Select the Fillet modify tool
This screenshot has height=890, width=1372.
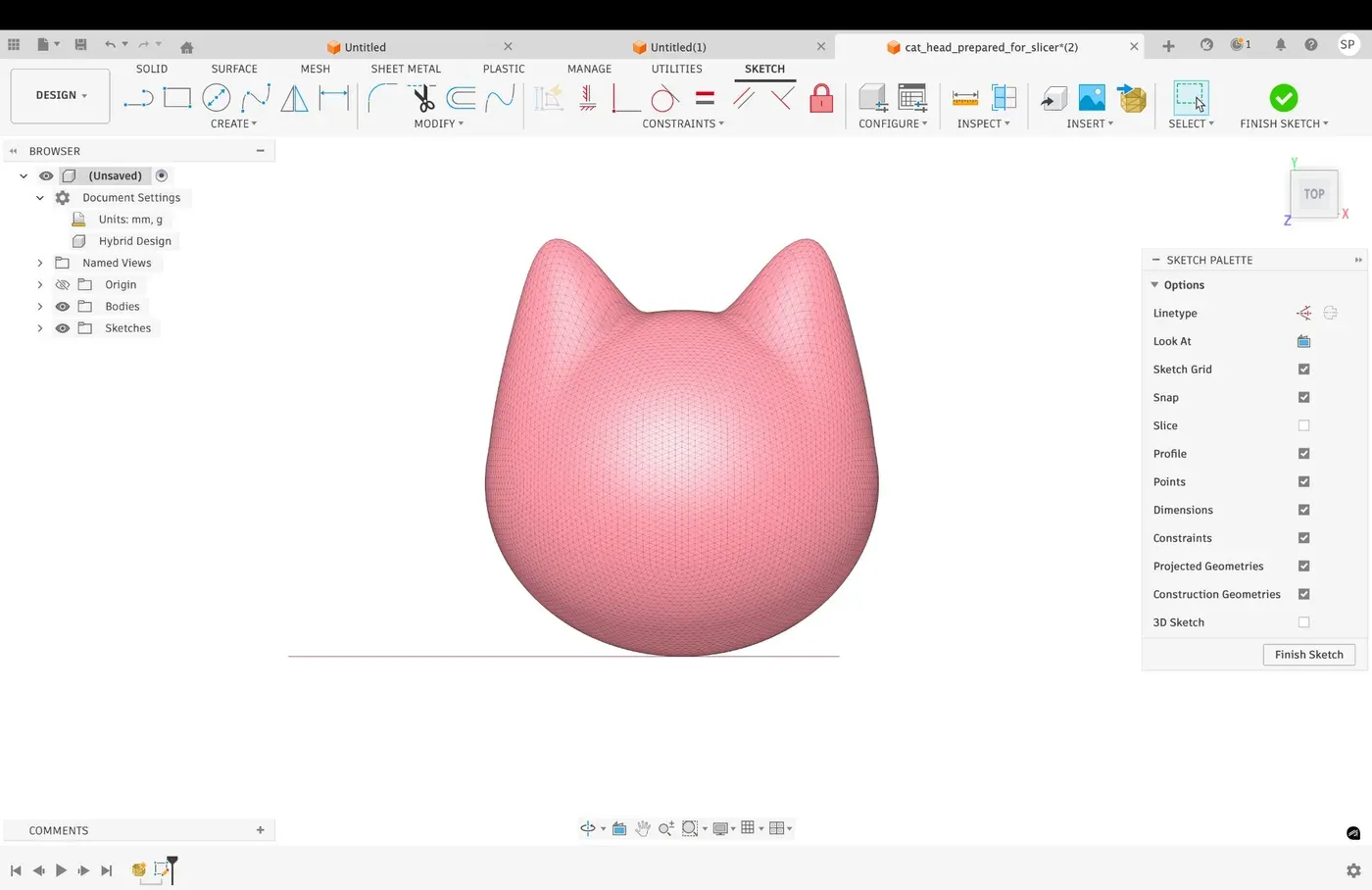pos(382,98)
